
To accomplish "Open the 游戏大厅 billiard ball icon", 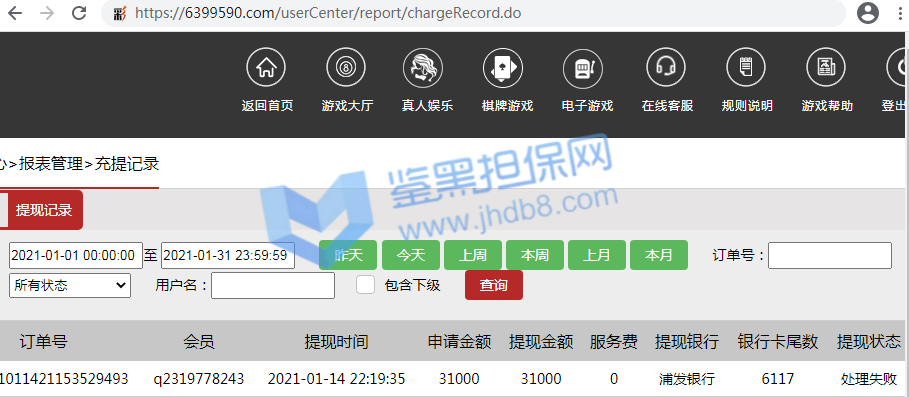I will pyautogui.click(x=346, y=67).
